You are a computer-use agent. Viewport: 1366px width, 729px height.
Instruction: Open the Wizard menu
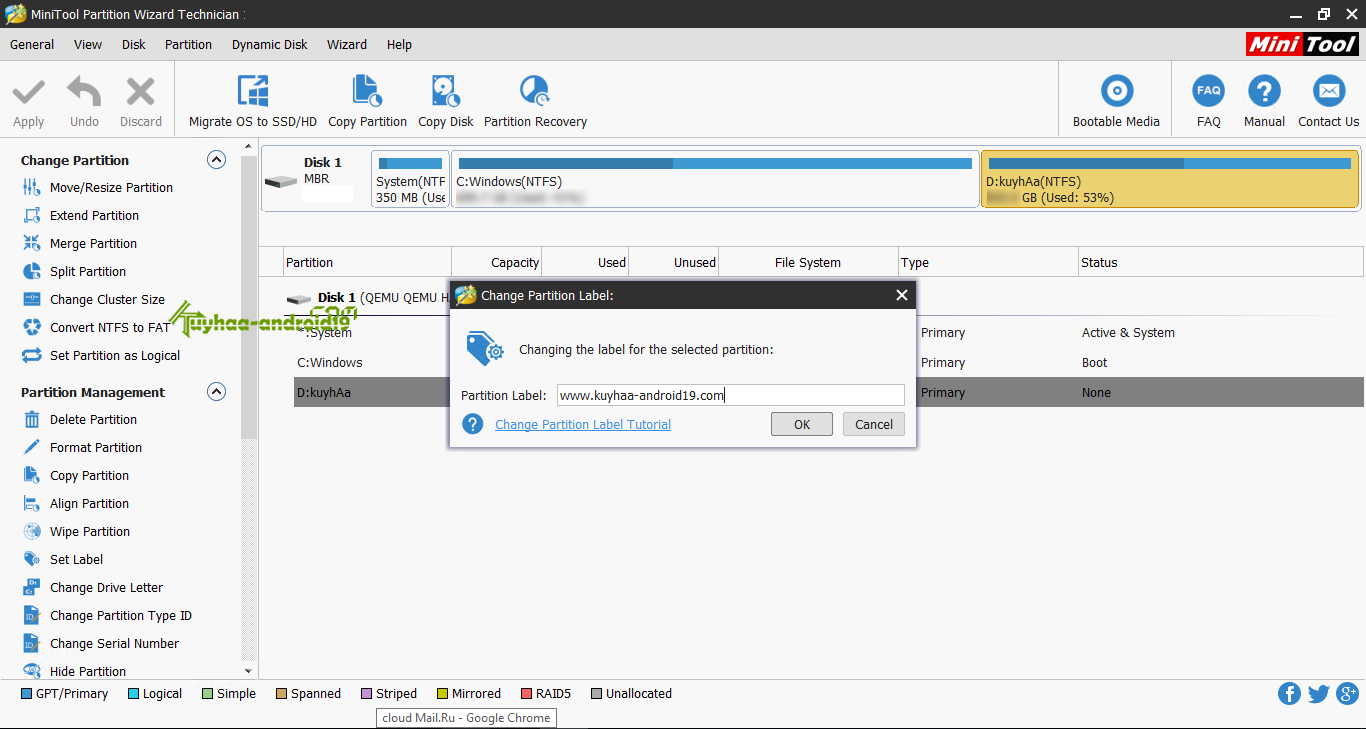[x=347, y=45]
